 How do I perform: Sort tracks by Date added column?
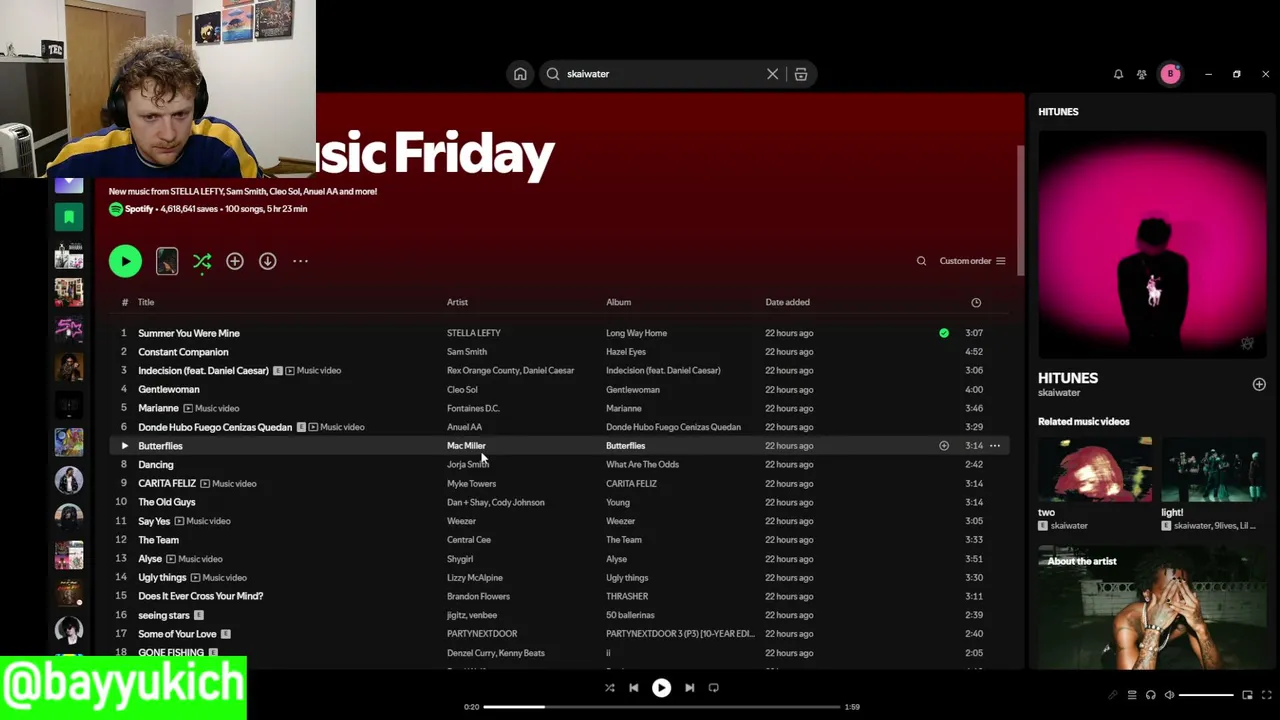[787, 302]
